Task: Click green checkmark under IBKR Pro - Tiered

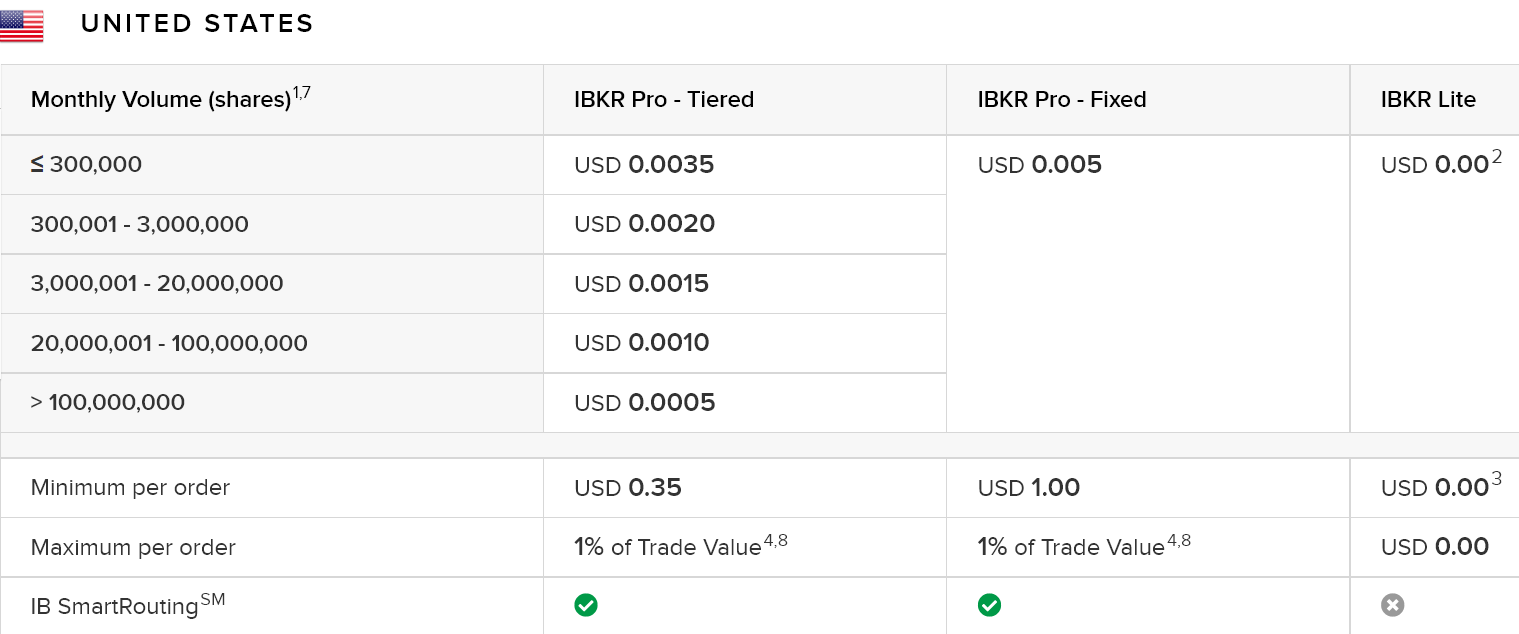Action: [x=586, y=605]
